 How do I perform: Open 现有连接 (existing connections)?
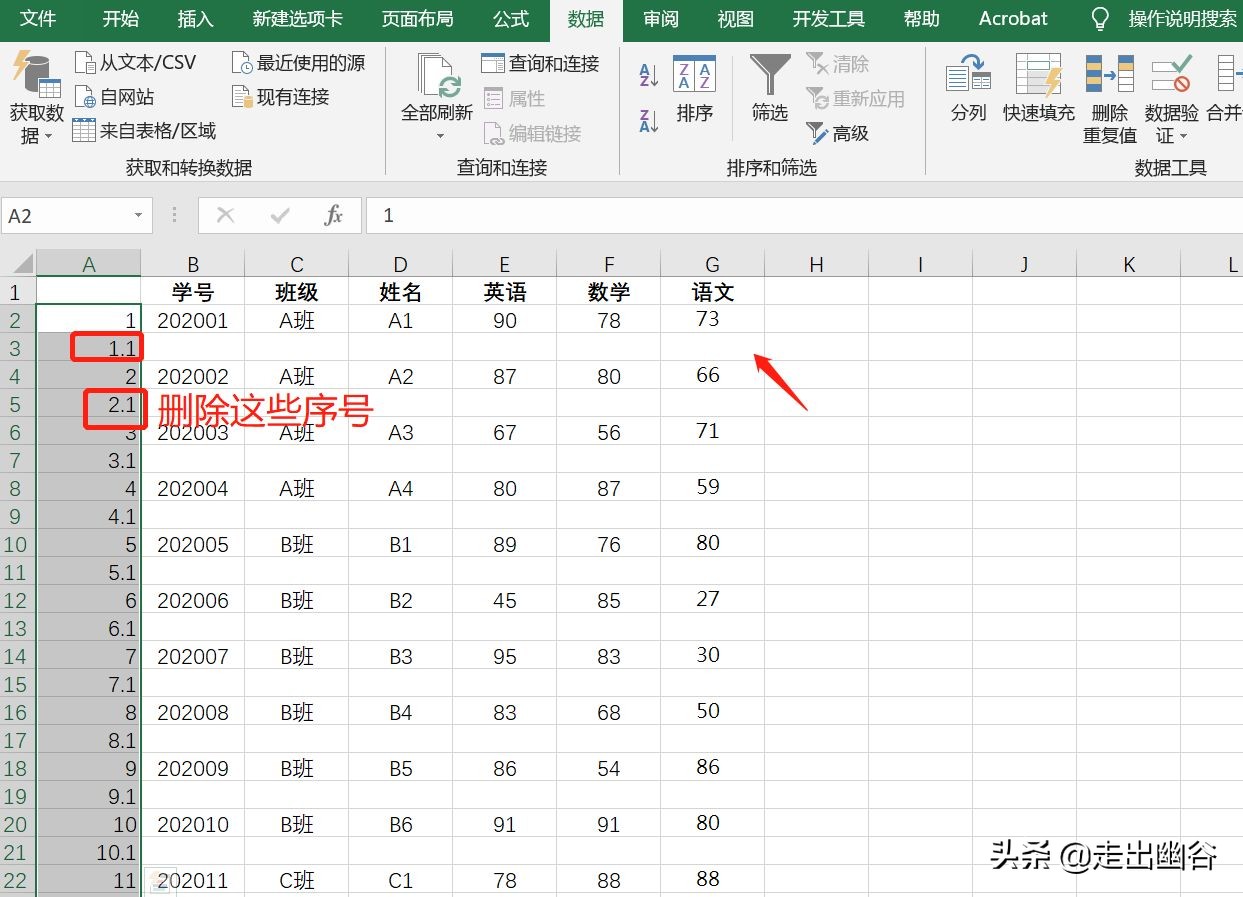(280, 97)
